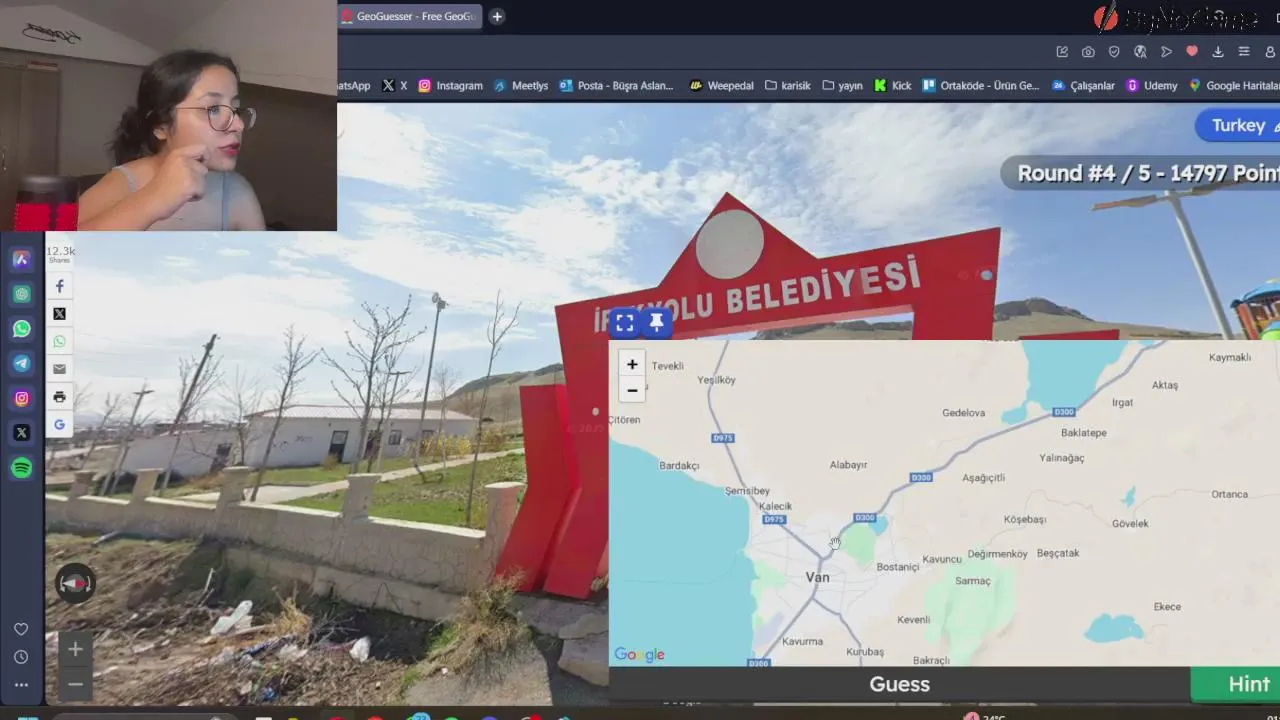Open the send/flow arrow icon

1166,52
